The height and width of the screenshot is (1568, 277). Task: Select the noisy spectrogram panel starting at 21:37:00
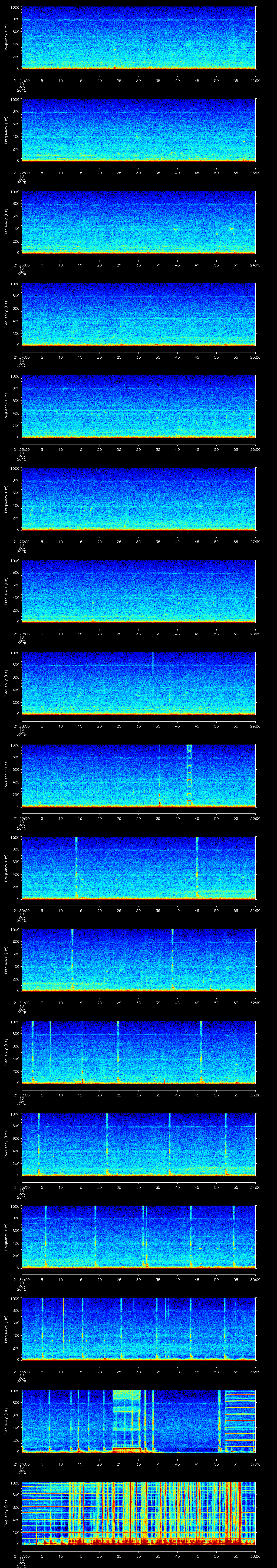pyautogui.click(x=138, y=1514)
